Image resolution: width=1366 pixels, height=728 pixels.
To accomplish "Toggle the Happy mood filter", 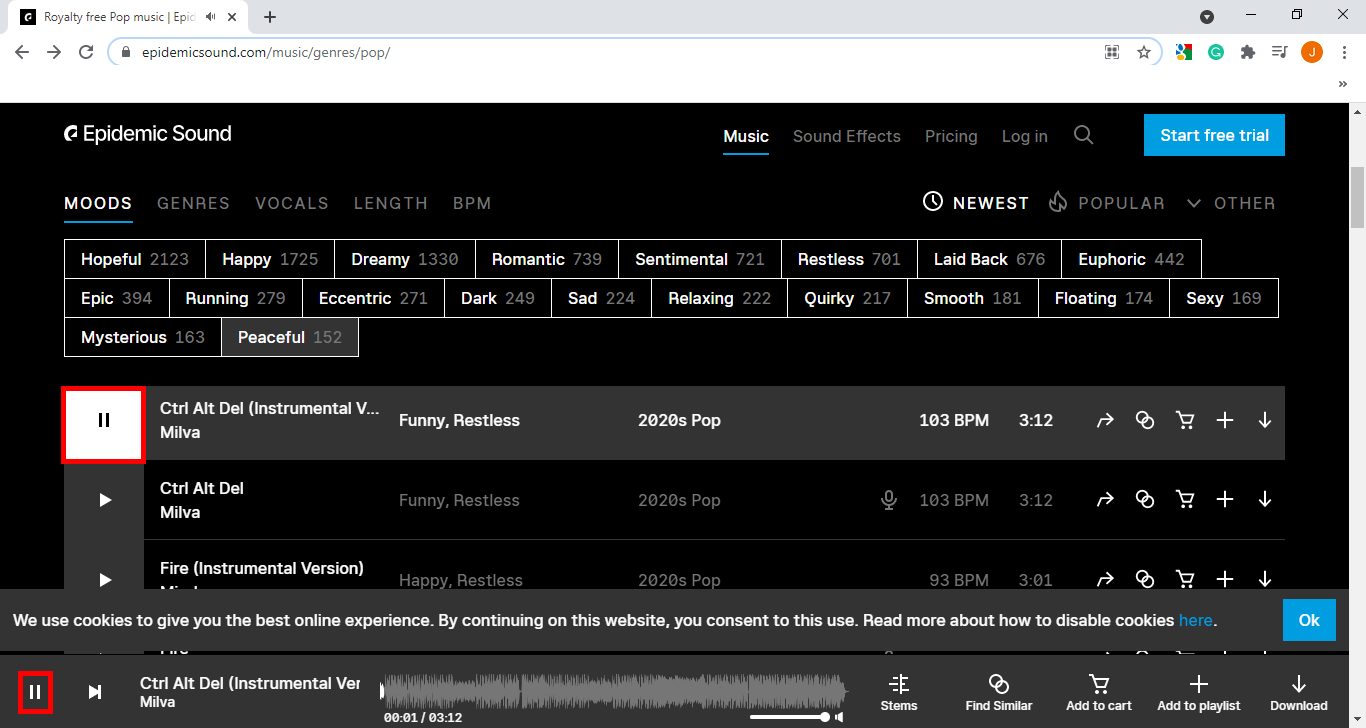I will (x=270, y=259).
